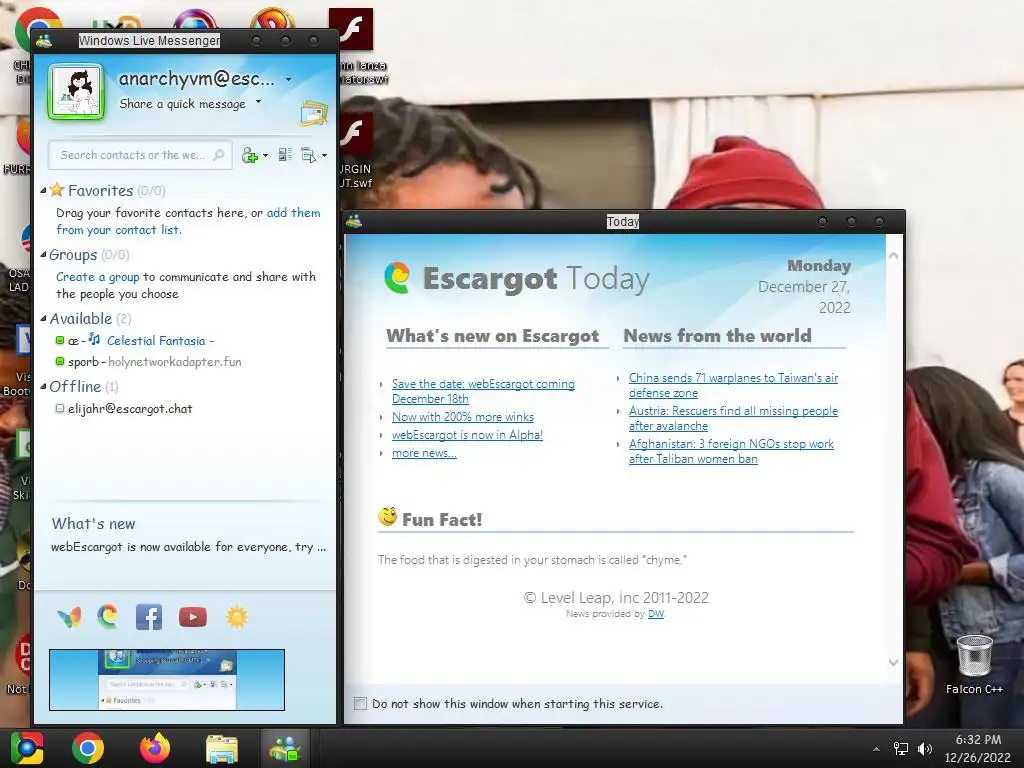This screenshot has height=768, width=1024.
Task: Click the 'more news...' link
Action: click(x=424, y=453)
